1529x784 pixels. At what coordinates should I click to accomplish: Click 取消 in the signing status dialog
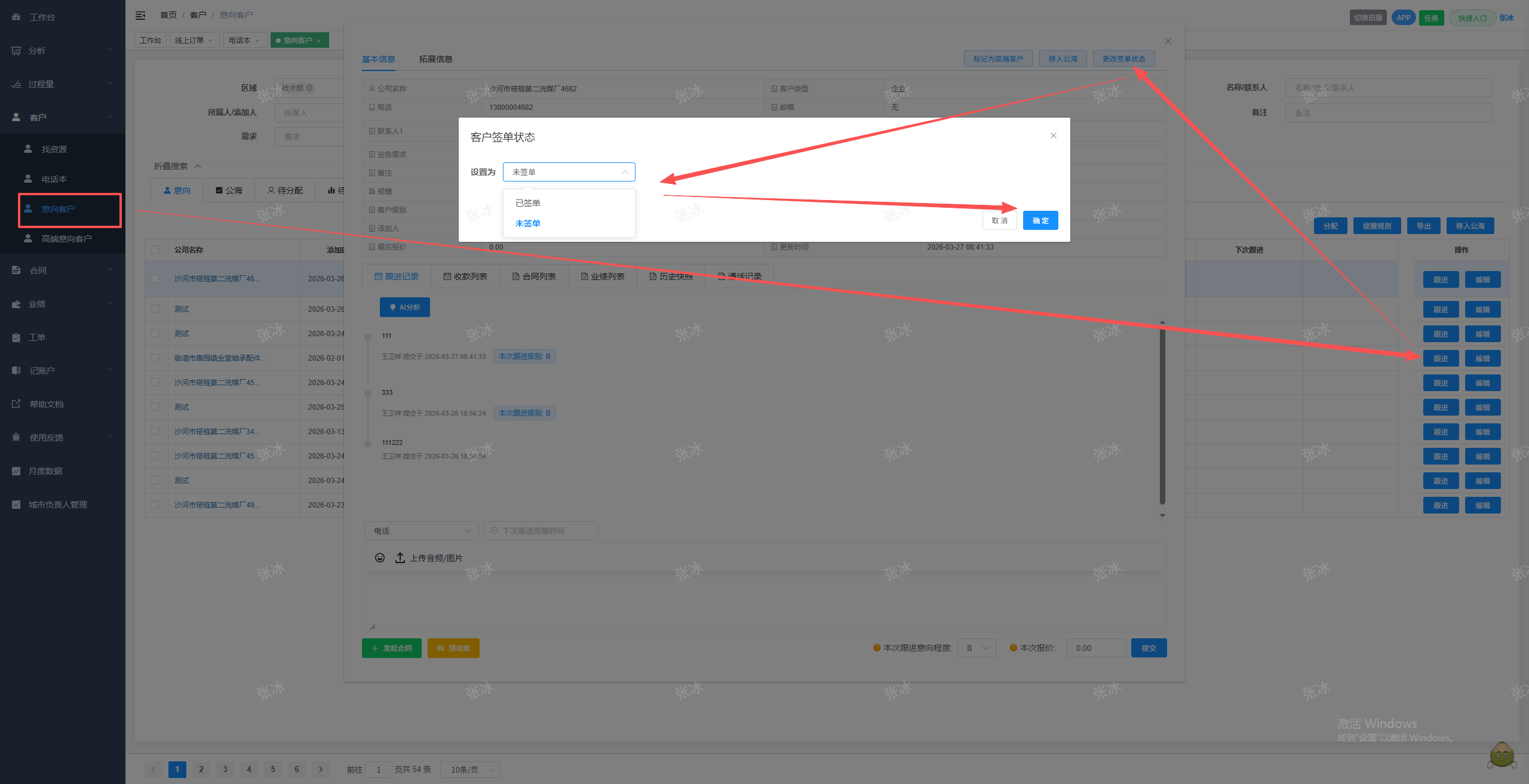coord(1000,220)
